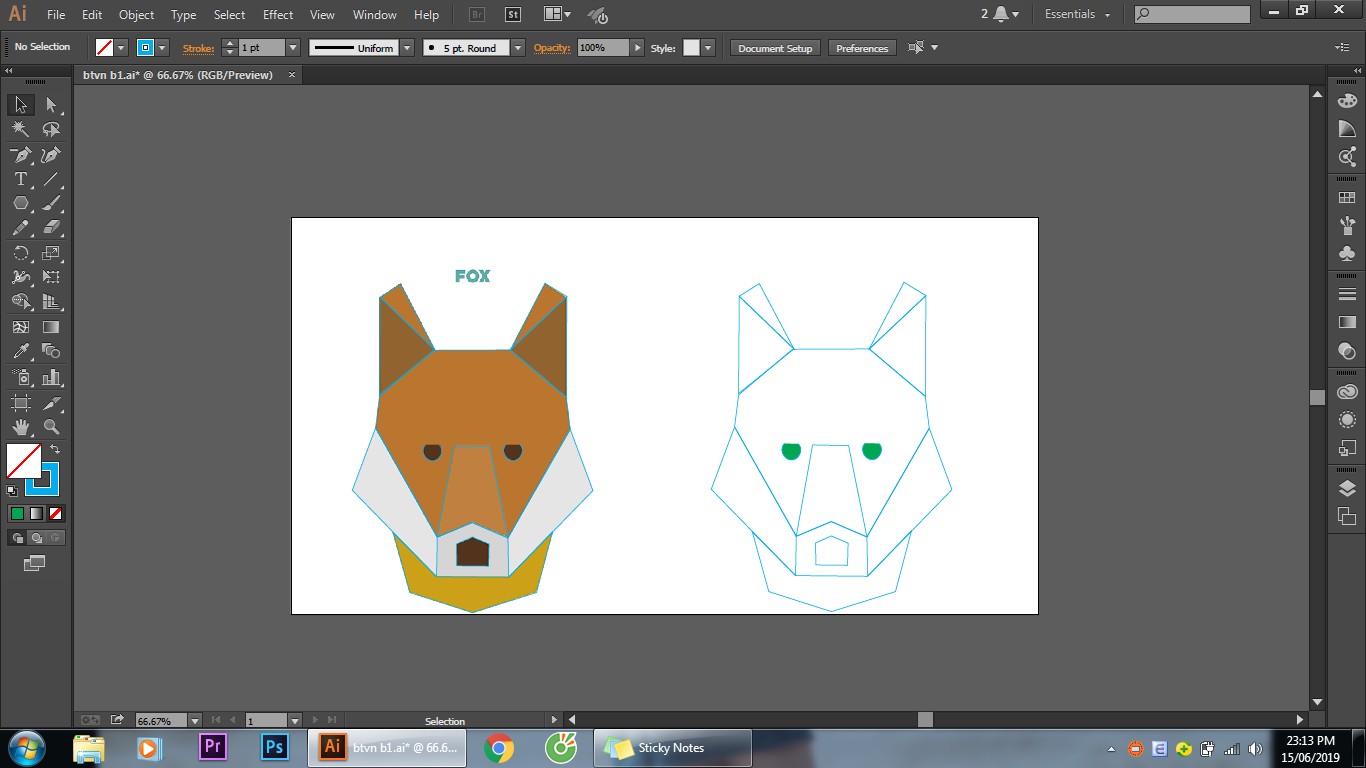Select the Zoom tool
Image resolution: width=1366 pixels, height=768 pixels.
[x=52, y=427]
